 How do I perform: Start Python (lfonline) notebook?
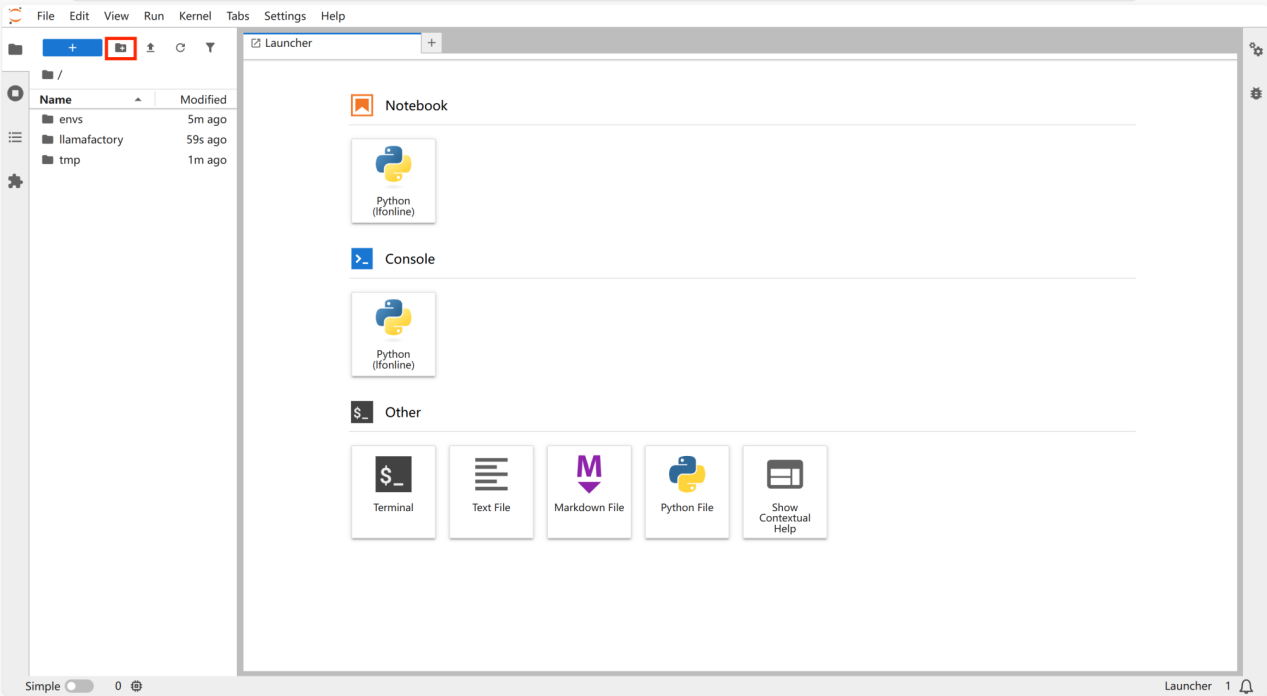point(393,180)
